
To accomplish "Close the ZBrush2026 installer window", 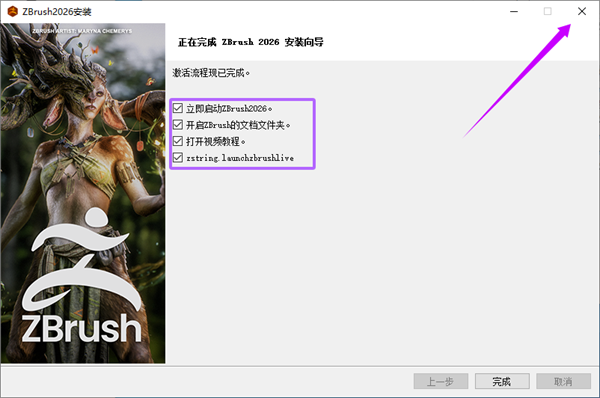I will click(582, 11).
